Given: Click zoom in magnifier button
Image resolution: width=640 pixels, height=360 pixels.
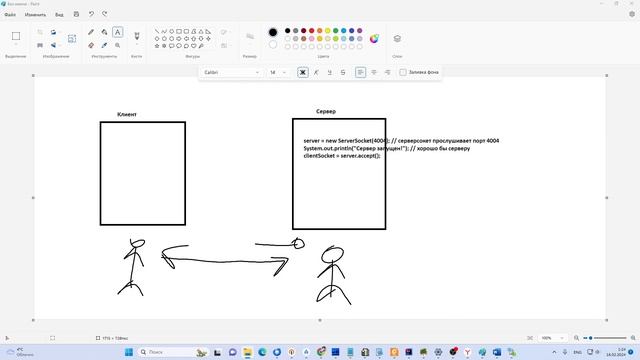Looking at the screenshot, I should coord(633,338).
